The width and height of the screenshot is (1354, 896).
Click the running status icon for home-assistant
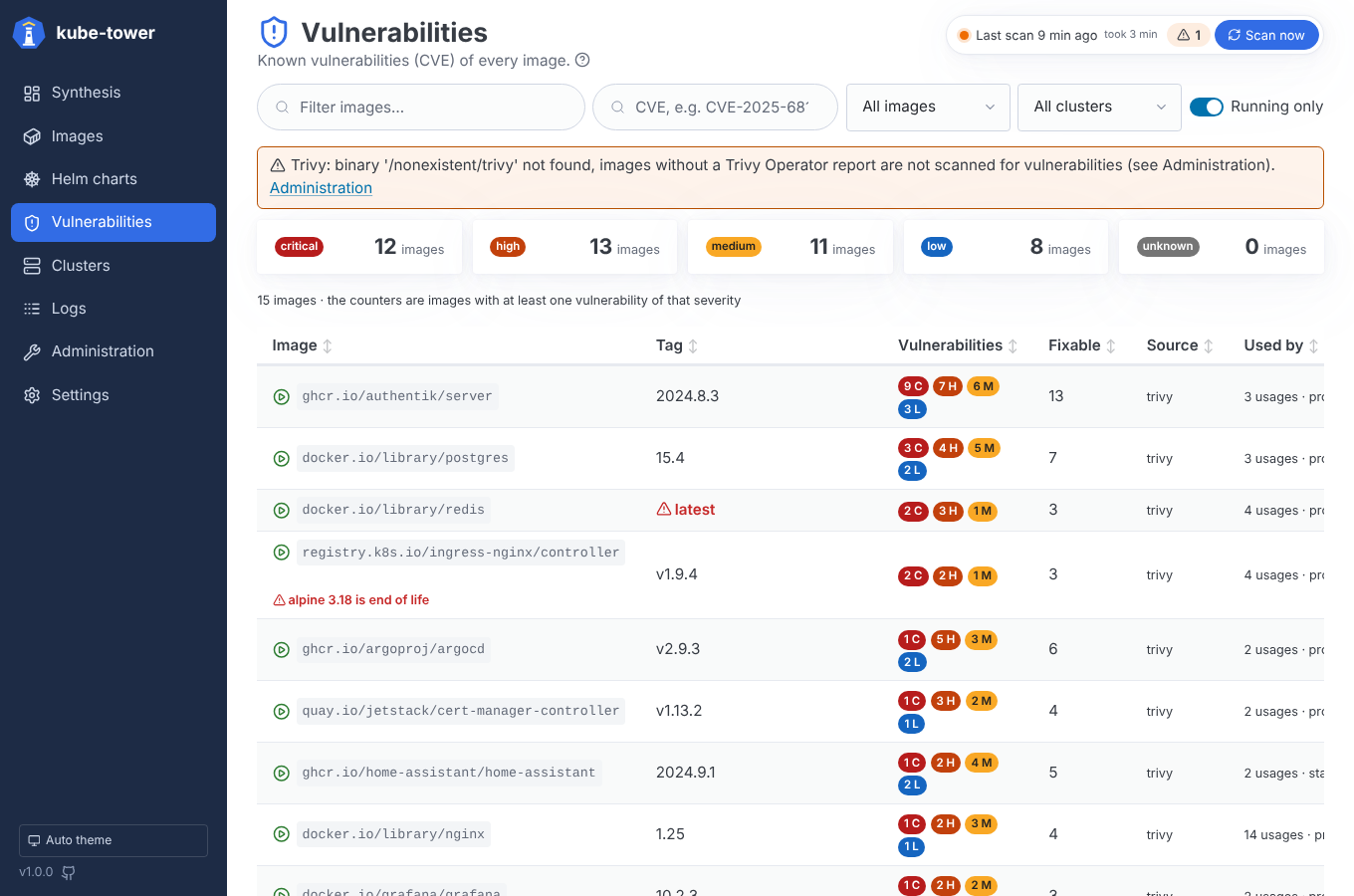coord(282,774)
